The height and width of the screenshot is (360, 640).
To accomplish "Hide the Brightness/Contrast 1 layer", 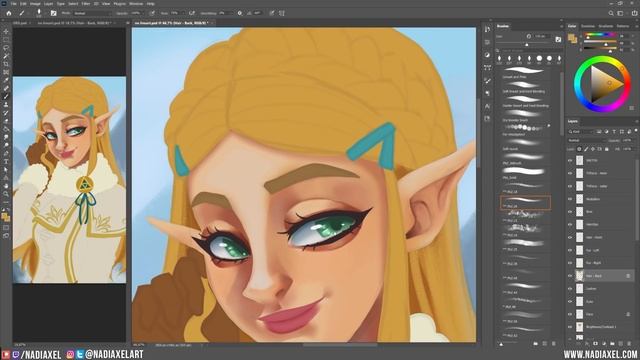I will [570, 327].
